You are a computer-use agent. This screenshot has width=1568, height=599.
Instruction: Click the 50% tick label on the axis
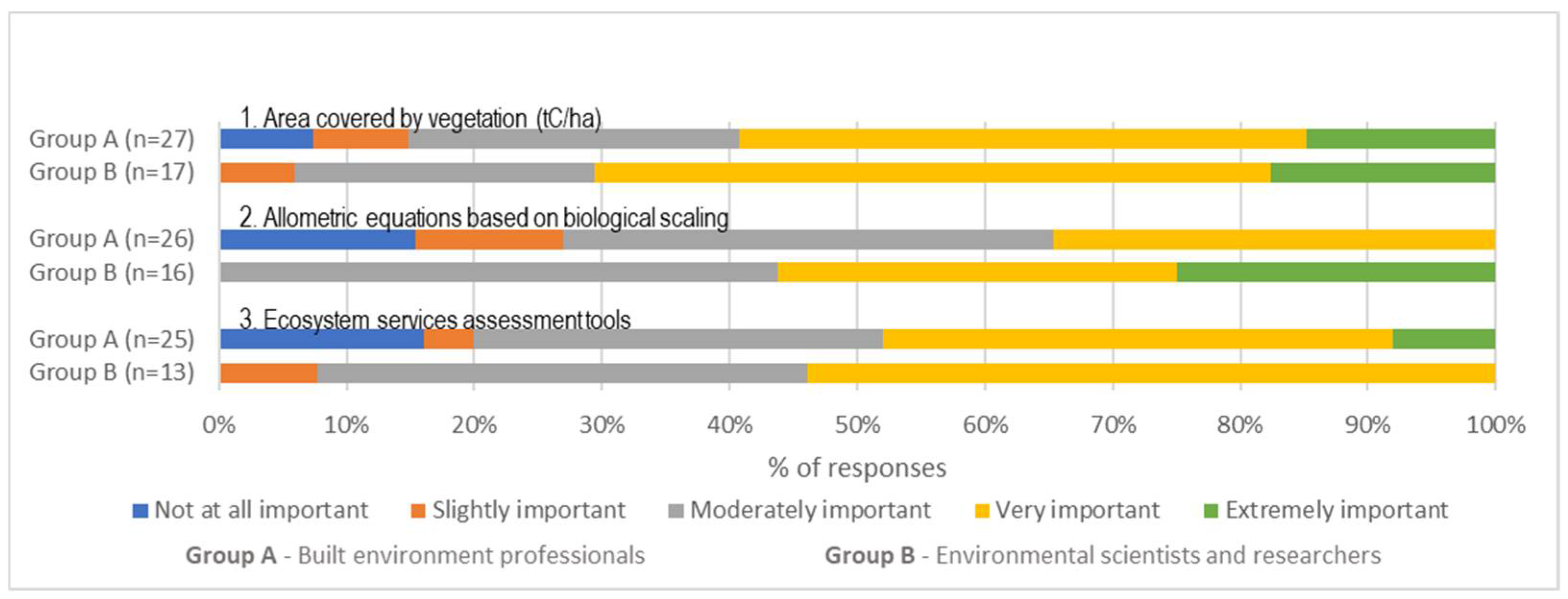(x=857, y=425)
